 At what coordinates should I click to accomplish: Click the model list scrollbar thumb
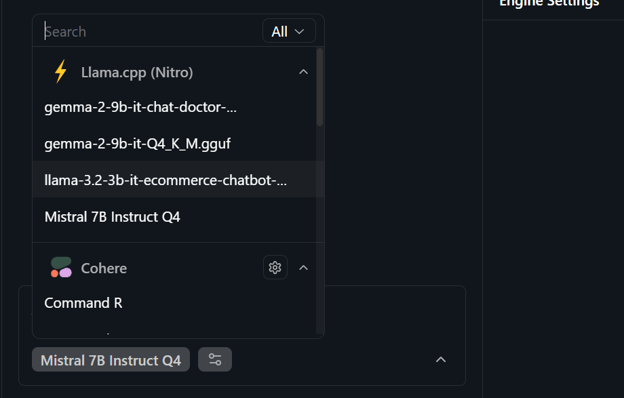click(x=320, y=88)
